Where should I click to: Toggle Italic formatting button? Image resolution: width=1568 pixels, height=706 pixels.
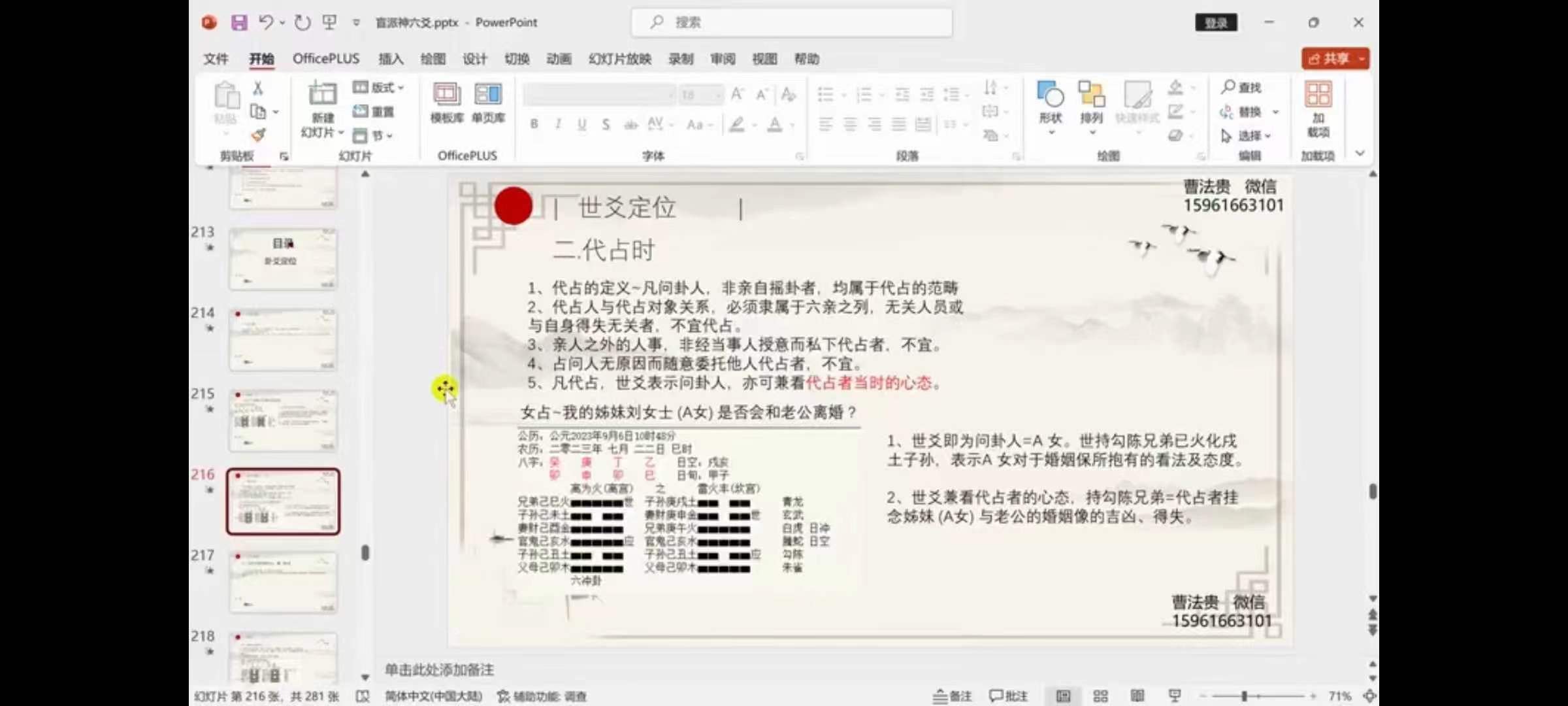[558, 124]
